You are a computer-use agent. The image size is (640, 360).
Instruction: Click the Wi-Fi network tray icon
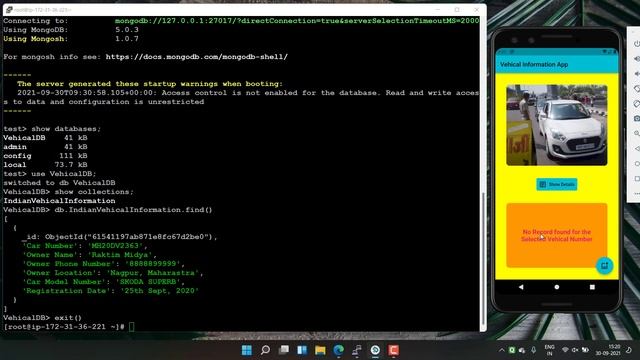[x=565, y=350]
